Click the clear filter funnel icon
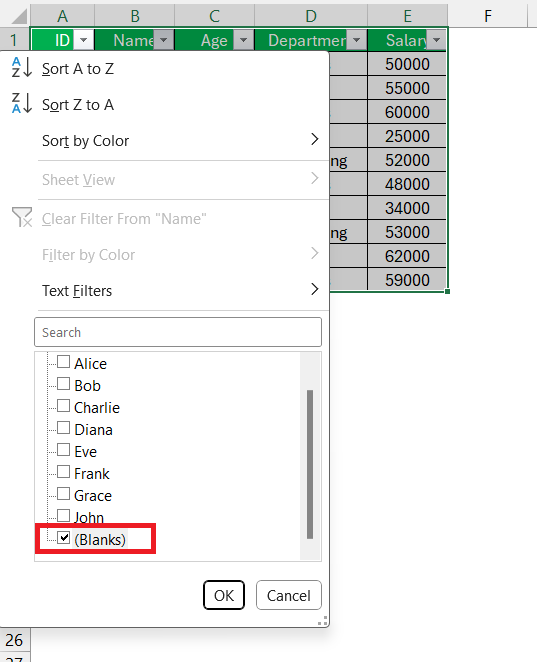Image resolution: width=537 pixels, height=662 pixels. 22,217
